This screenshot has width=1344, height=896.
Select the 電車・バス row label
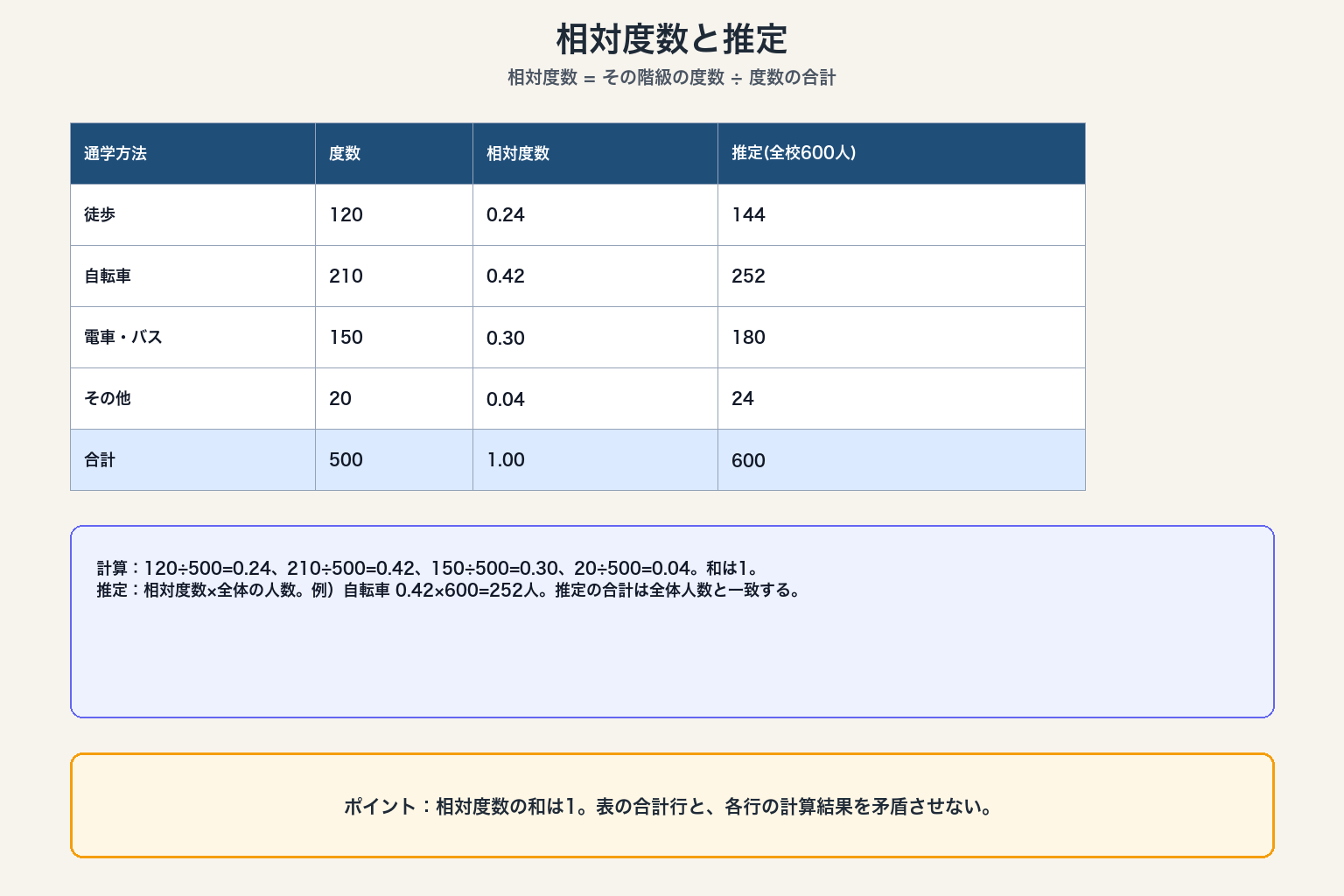123,337
